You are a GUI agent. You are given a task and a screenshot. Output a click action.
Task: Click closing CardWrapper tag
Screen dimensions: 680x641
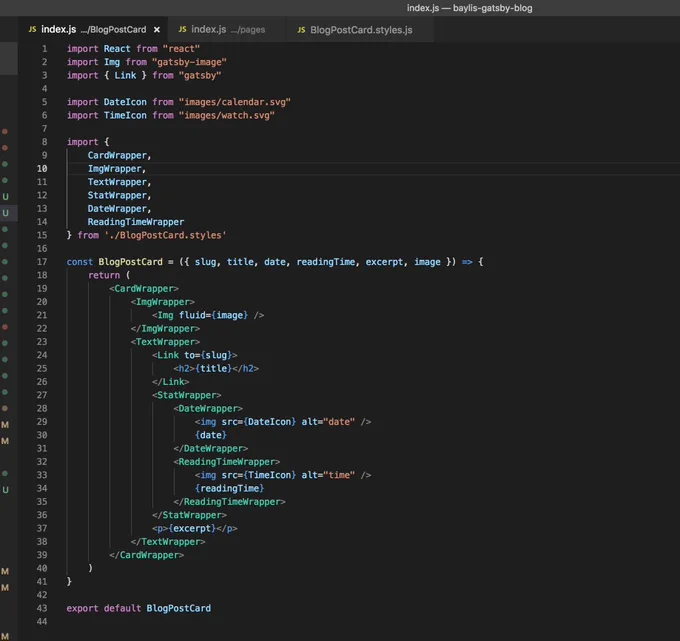147,555
